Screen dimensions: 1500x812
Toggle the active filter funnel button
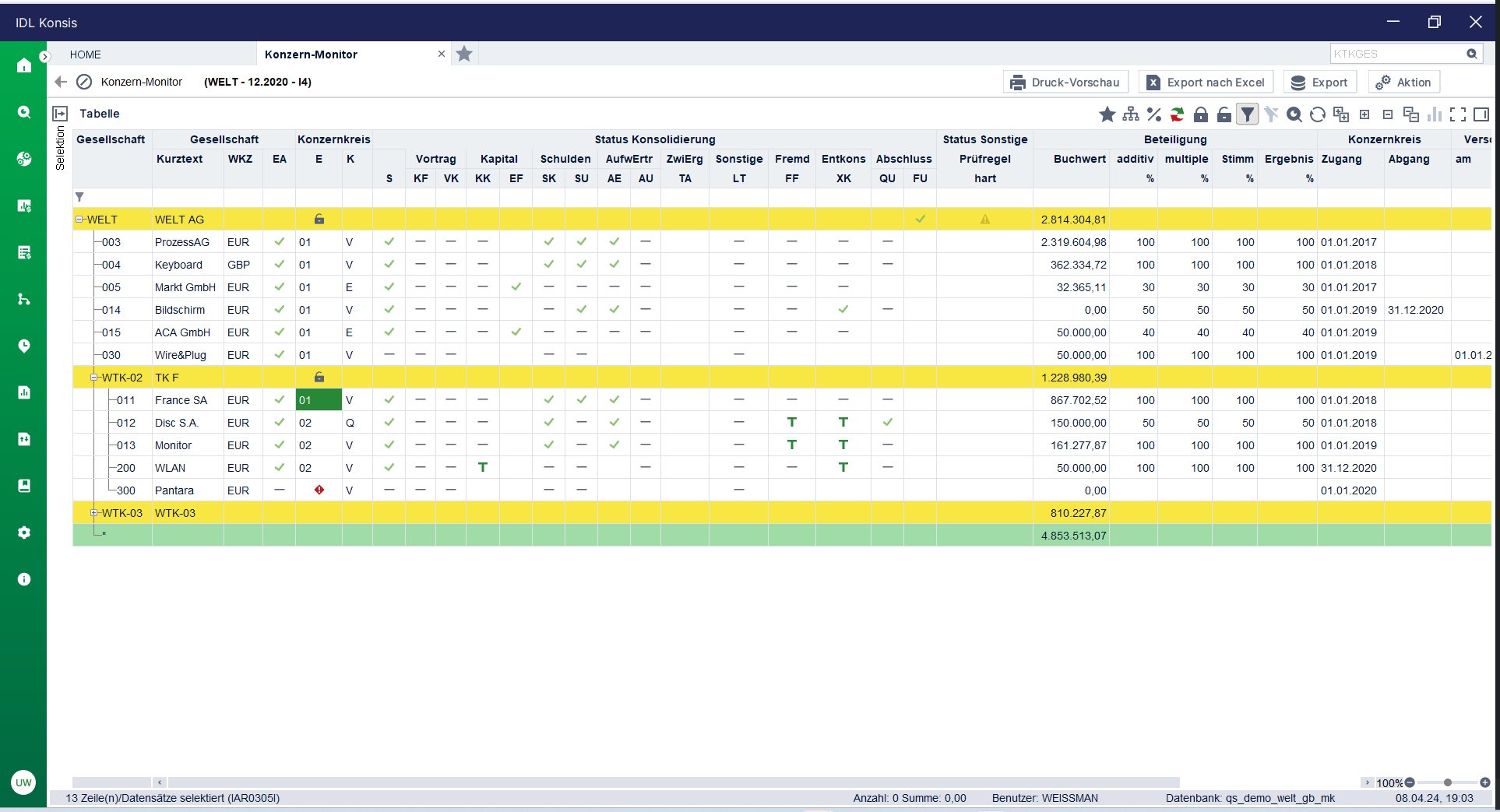pos(1247,114)
